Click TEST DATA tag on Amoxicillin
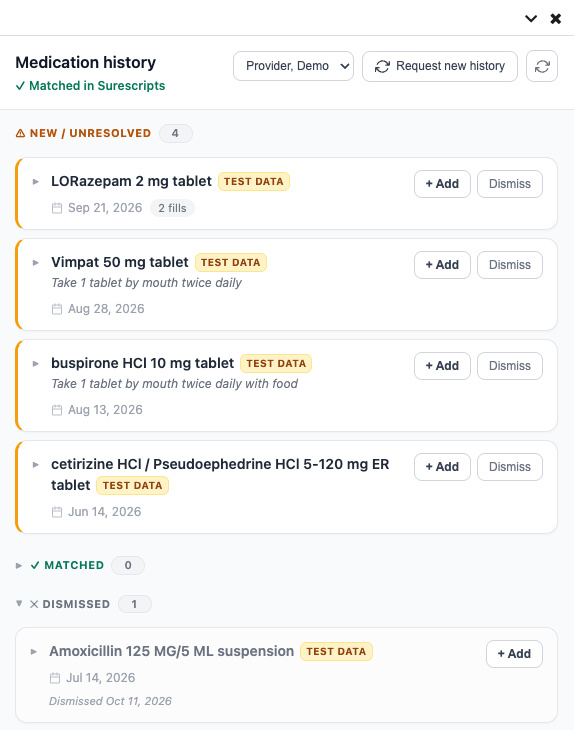 pyautogui.click(x=336, y=652)
